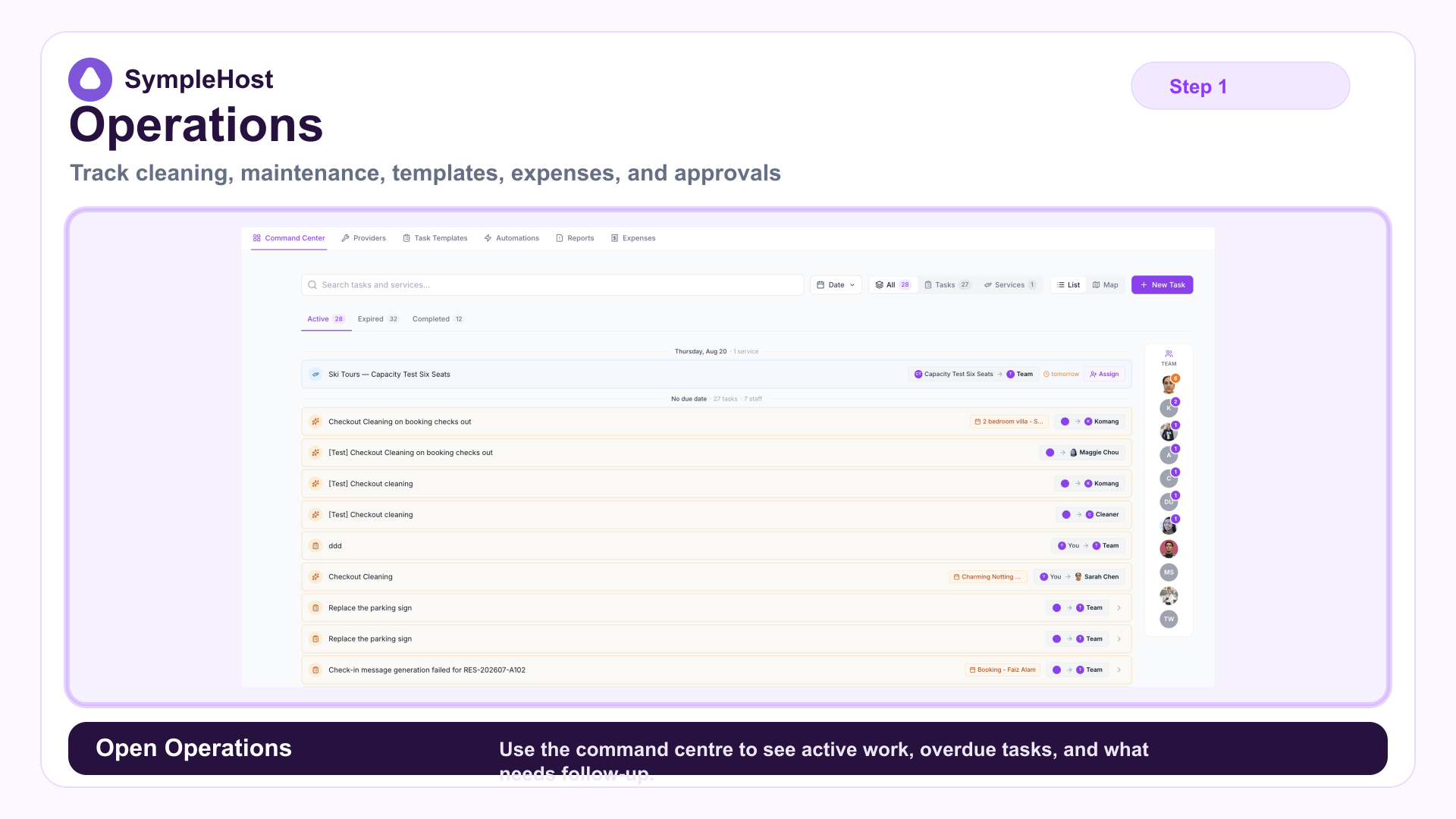Select the first team avatar with the orange 6 badge
Image resolution: width=1456 pixels, height=819 pixels.
tap(1169, 385)
